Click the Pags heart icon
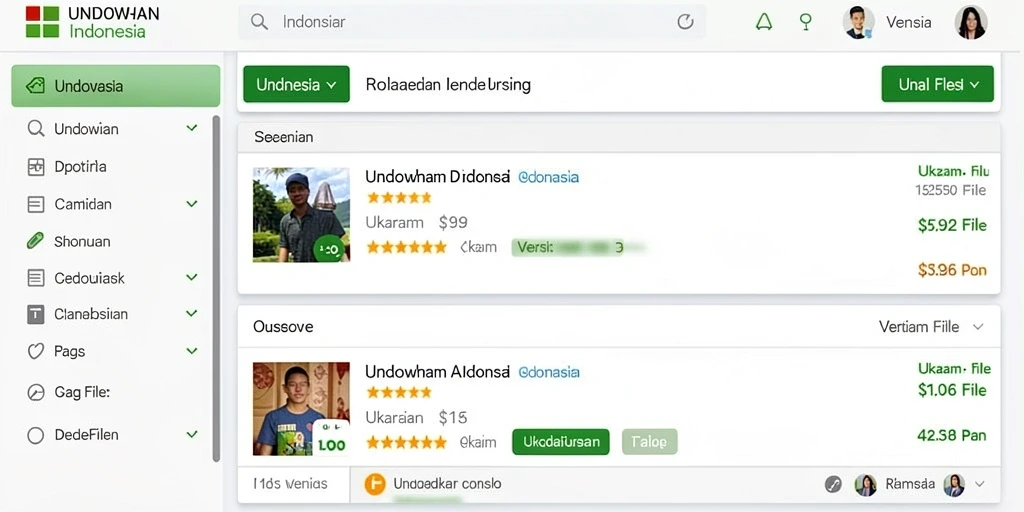 pos(35,351)
